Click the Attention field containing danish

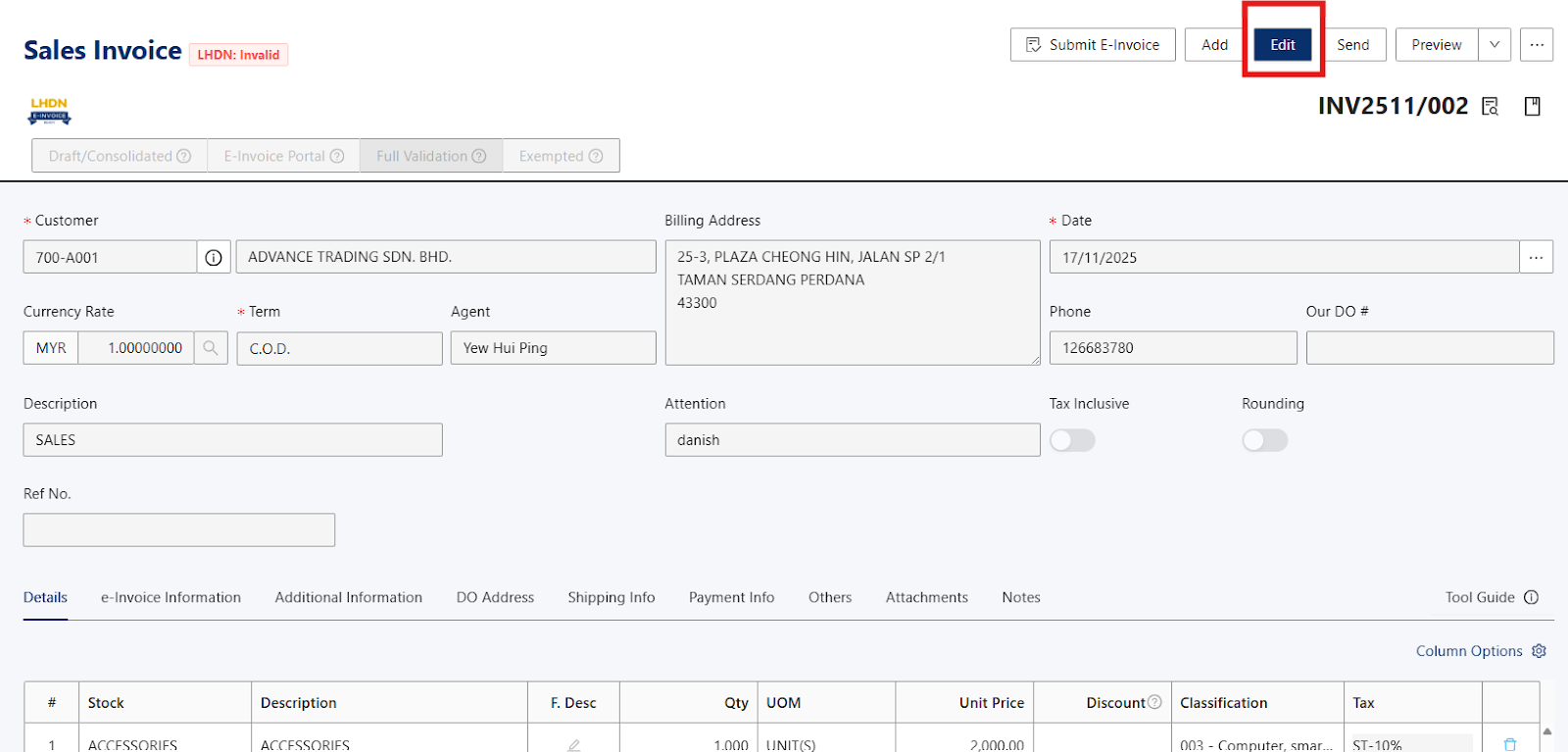(x=853, y=440)
